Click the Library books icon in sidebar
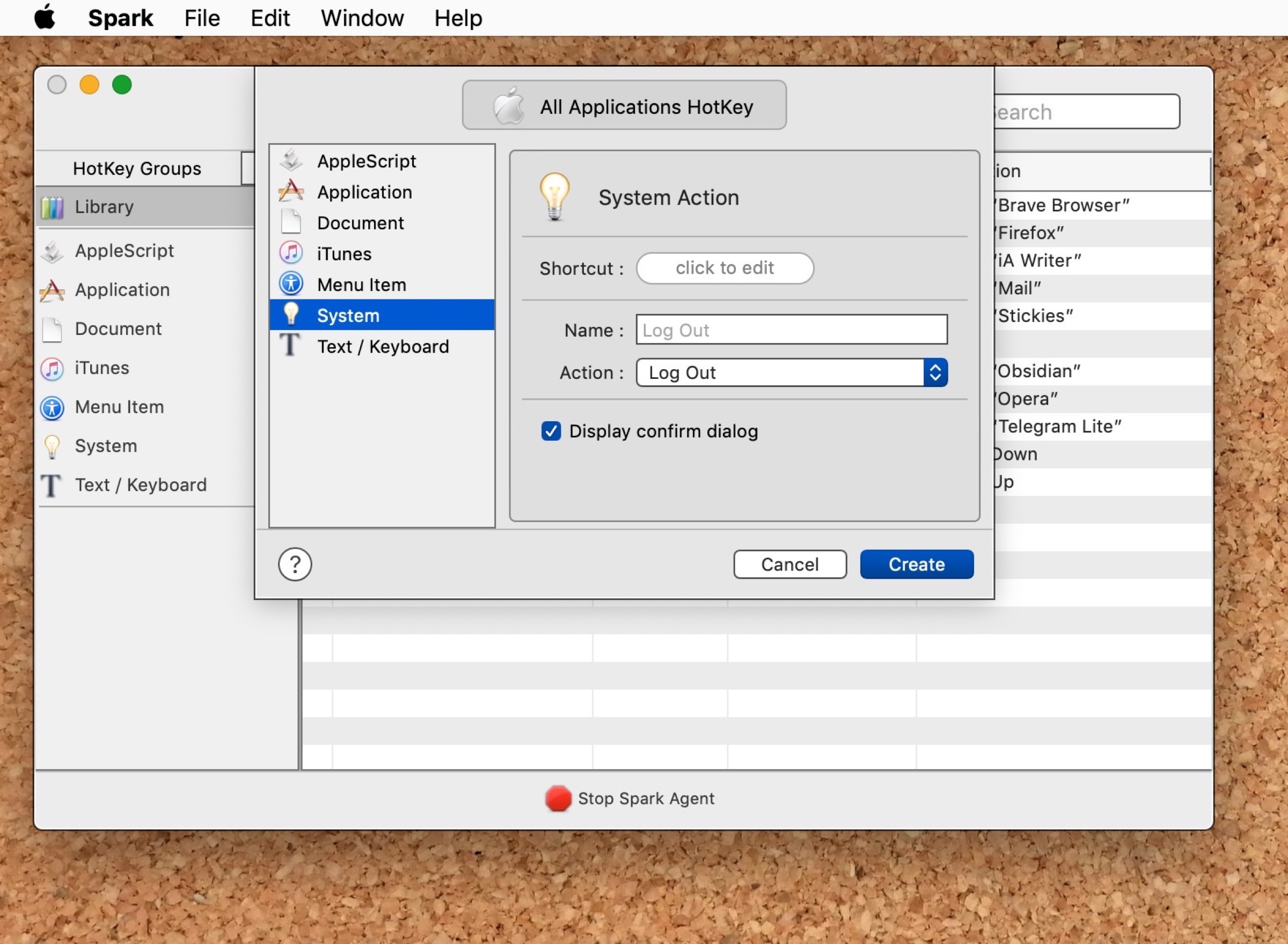This screenshot has width=1288, height=944. 53,207
